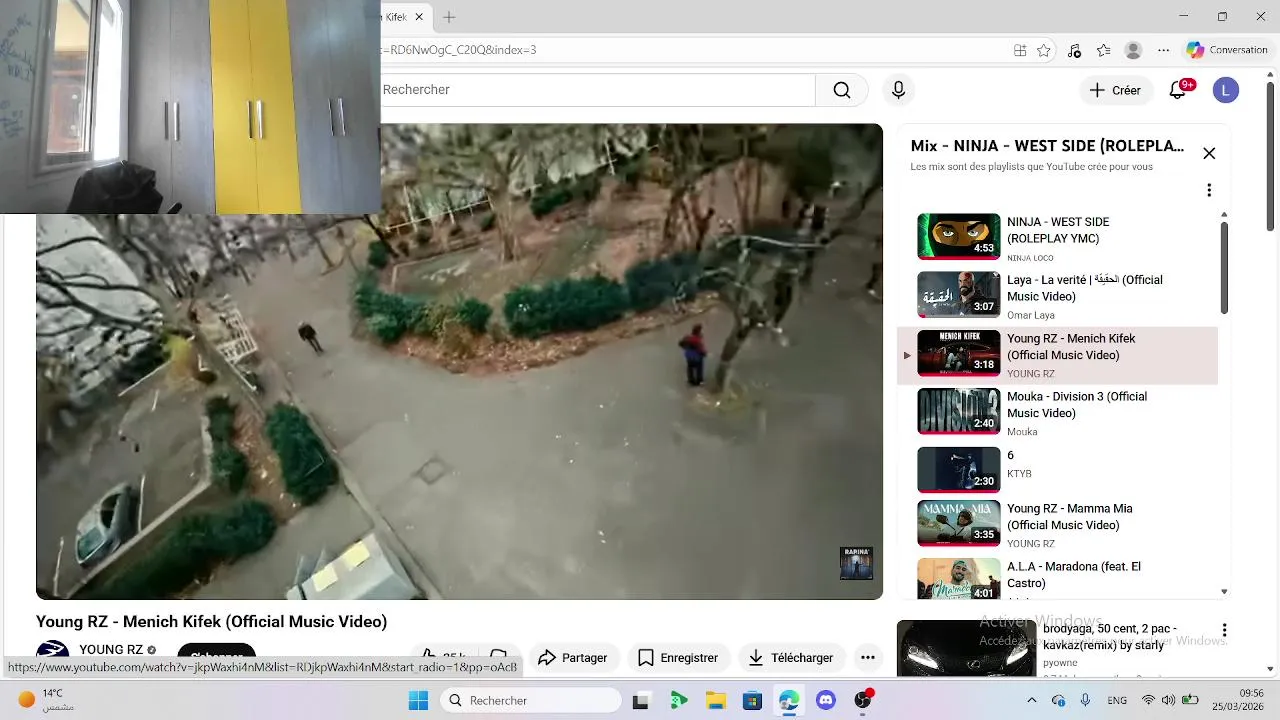
Task: Click the Partager share button
Action: coord(572,658)
